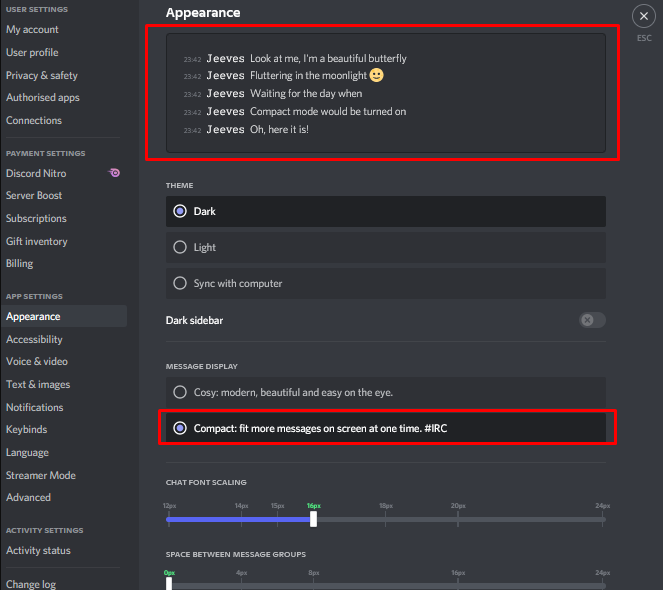Click the Nitro badge icon beside Discord Nitro
Screen dimensions: 663x590
pyautogui.click(x=115, y=173)
